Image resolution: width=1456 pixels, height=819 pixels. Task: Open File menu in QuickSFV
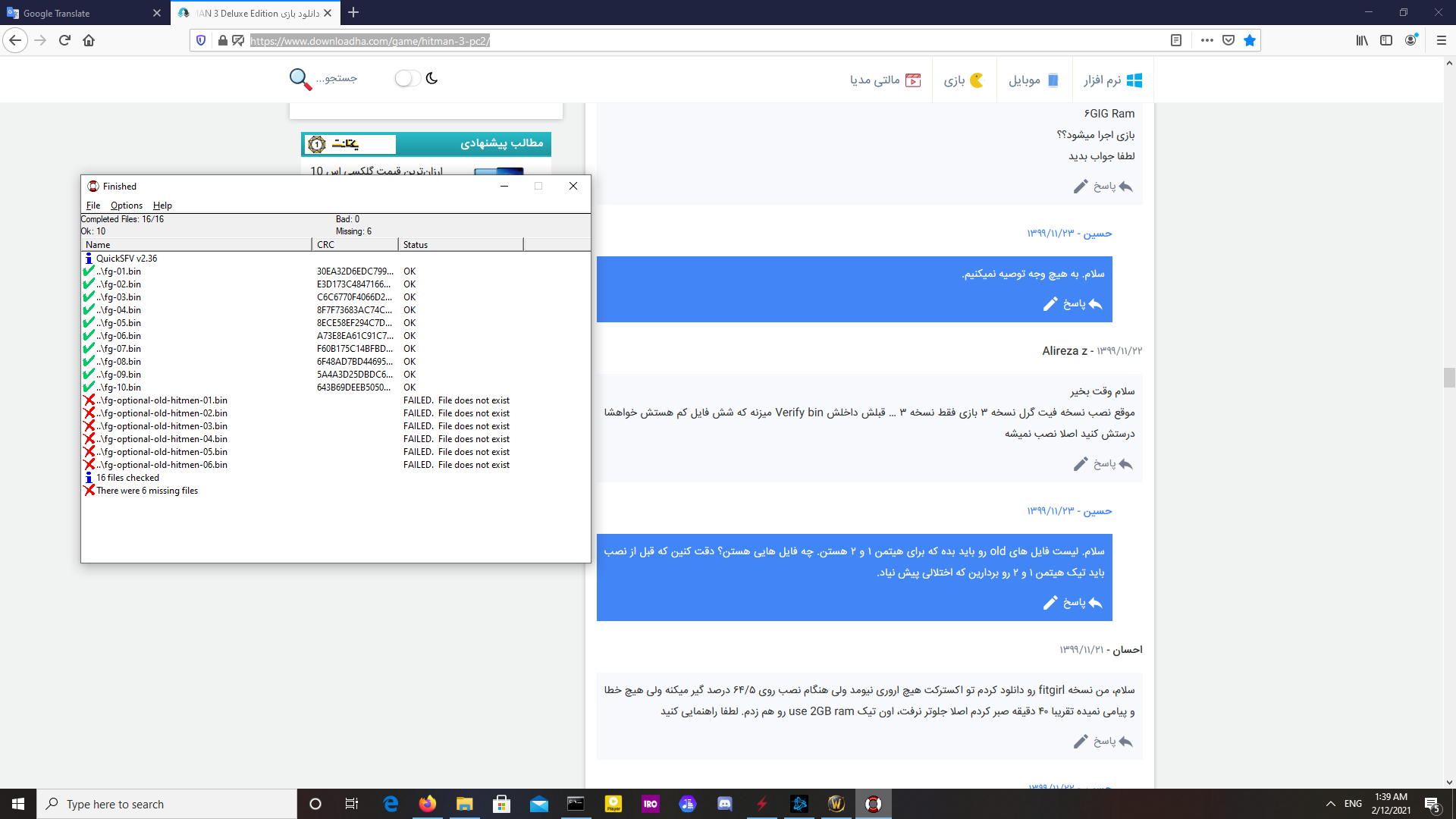(x=93, y=206)
